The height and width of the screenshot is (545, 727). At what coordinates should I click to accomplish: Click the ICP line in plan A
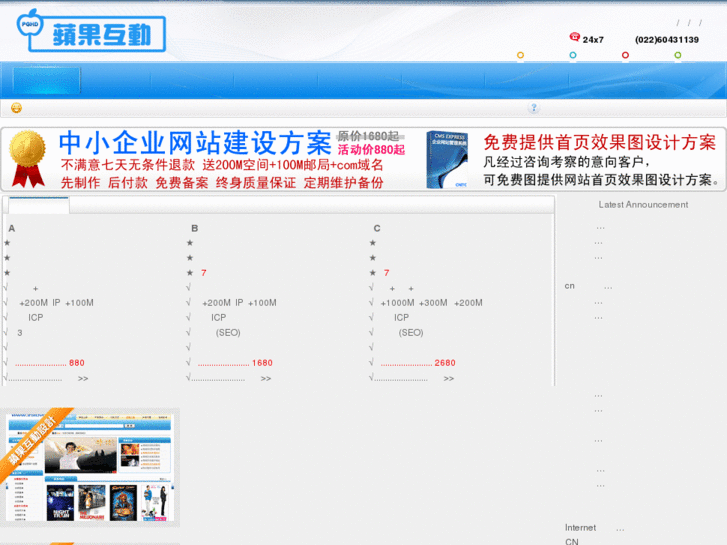(x=36, y=318)
